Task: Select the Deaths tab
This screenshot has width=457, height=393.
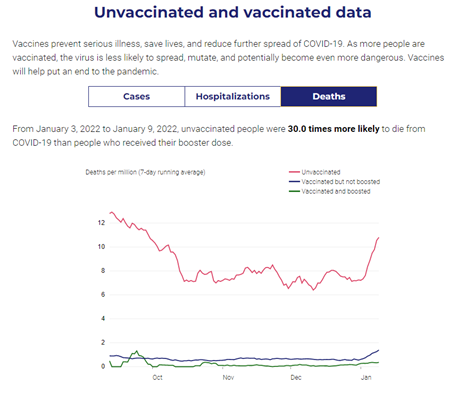Action: coord(329,97)
